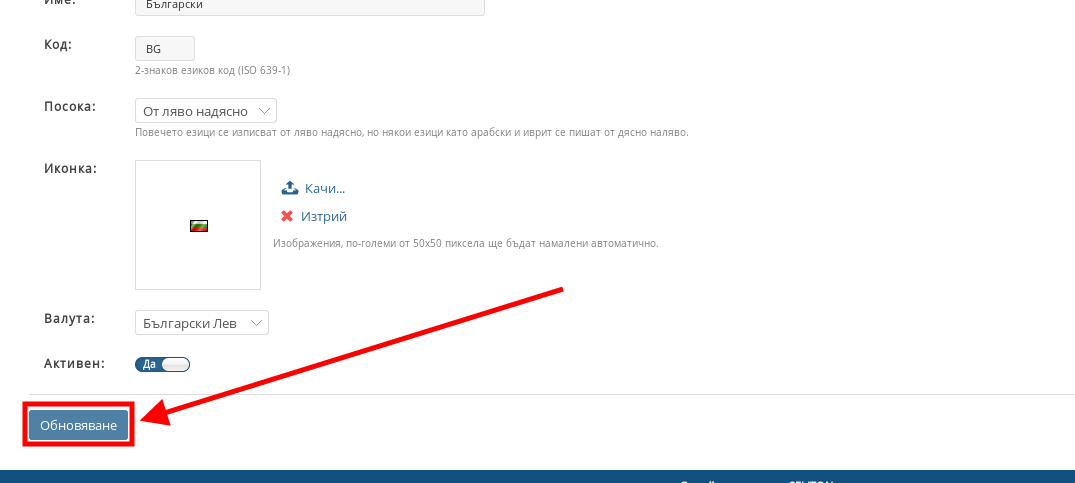Image resolution: width=1075 pixels, height=483 pixels.
Task: Click the Посока: field label
Action: point(69,106)
